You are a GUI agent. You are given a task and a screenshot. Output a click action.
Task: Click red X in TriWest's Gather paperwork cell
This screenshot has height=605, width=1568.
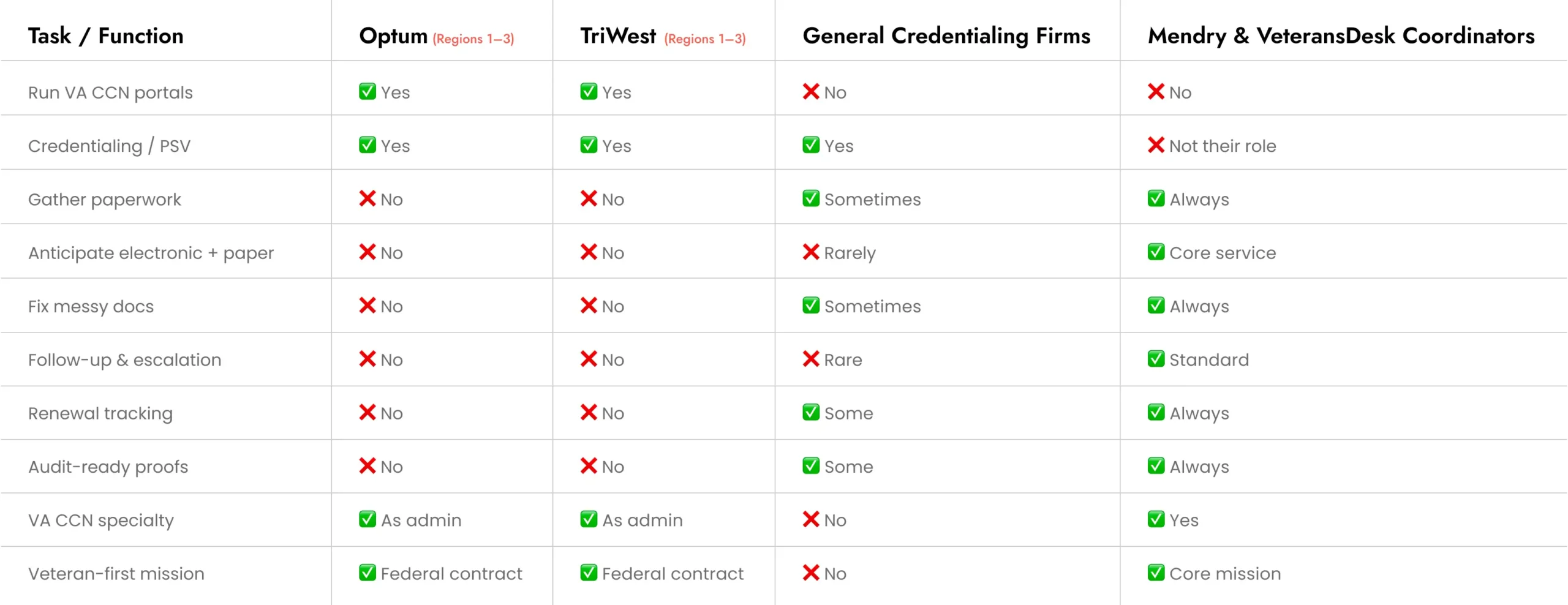(x=588, y=198)
